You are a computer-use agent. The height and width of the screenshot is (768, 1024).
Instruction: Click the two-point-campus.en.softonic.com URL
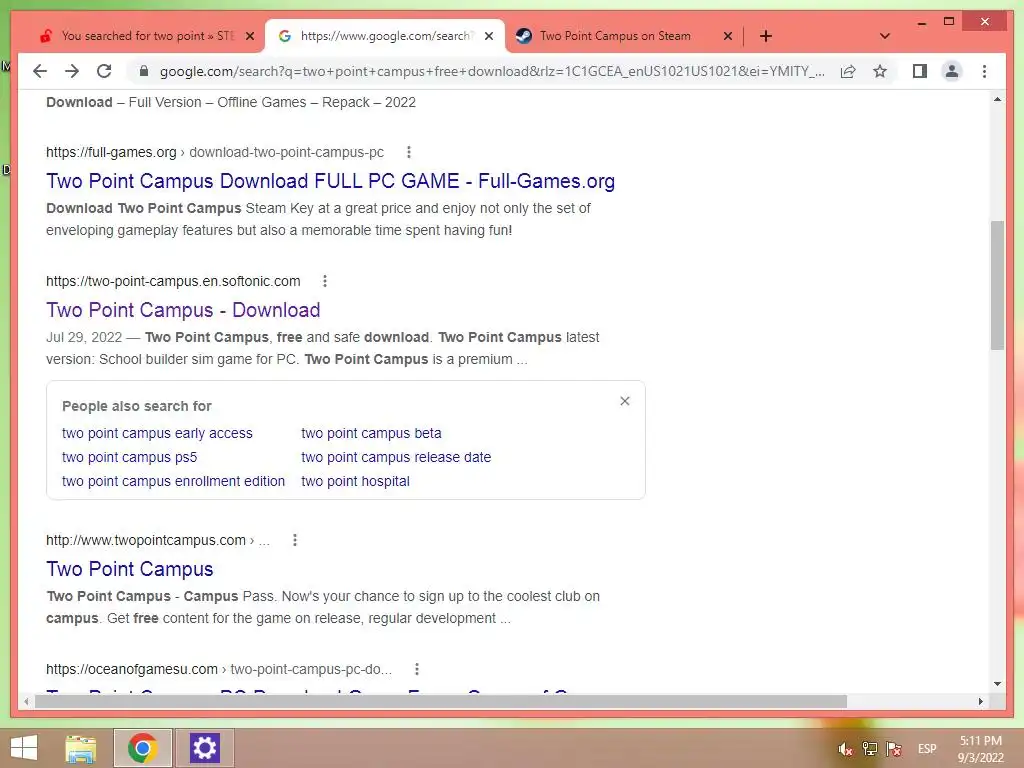pos(173,281)
